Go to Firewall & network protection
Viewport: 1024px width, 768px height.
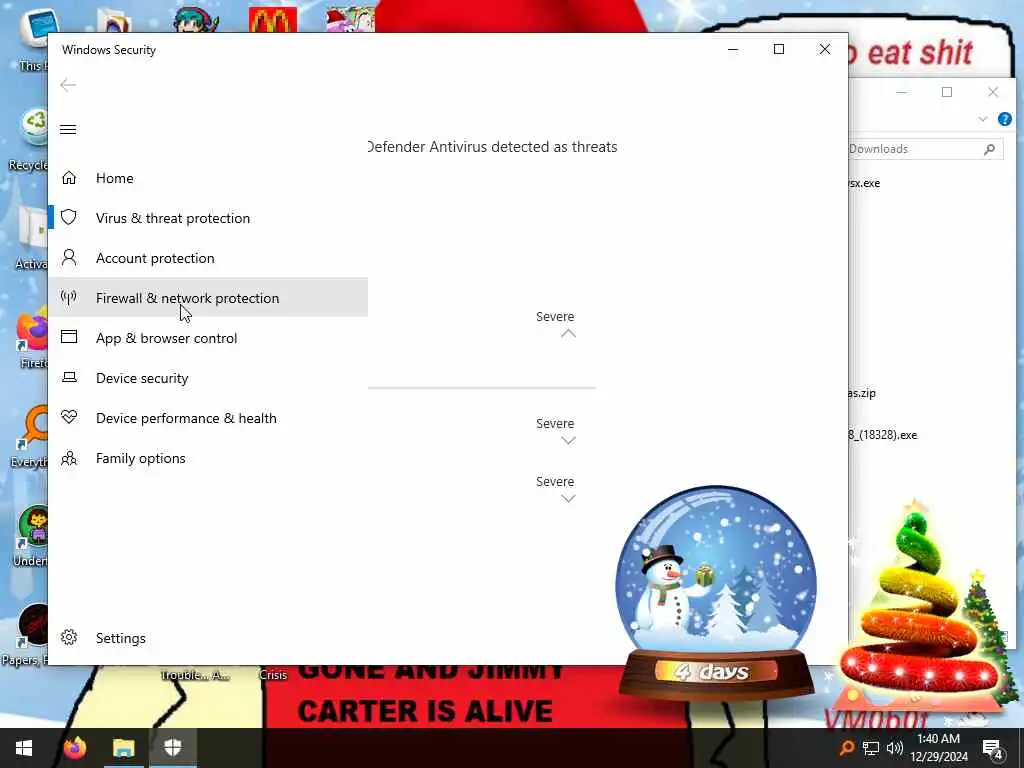pyautogui.click(x=208, y=298)
